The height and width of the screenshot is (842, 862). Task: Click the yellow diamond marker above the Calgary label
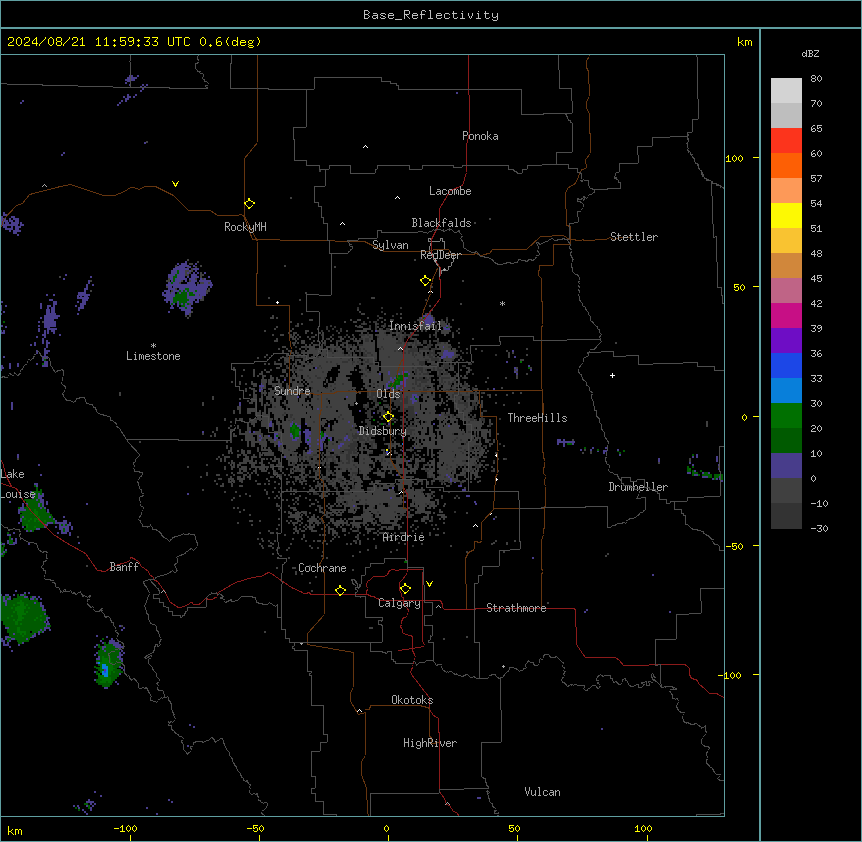[406, 589]
